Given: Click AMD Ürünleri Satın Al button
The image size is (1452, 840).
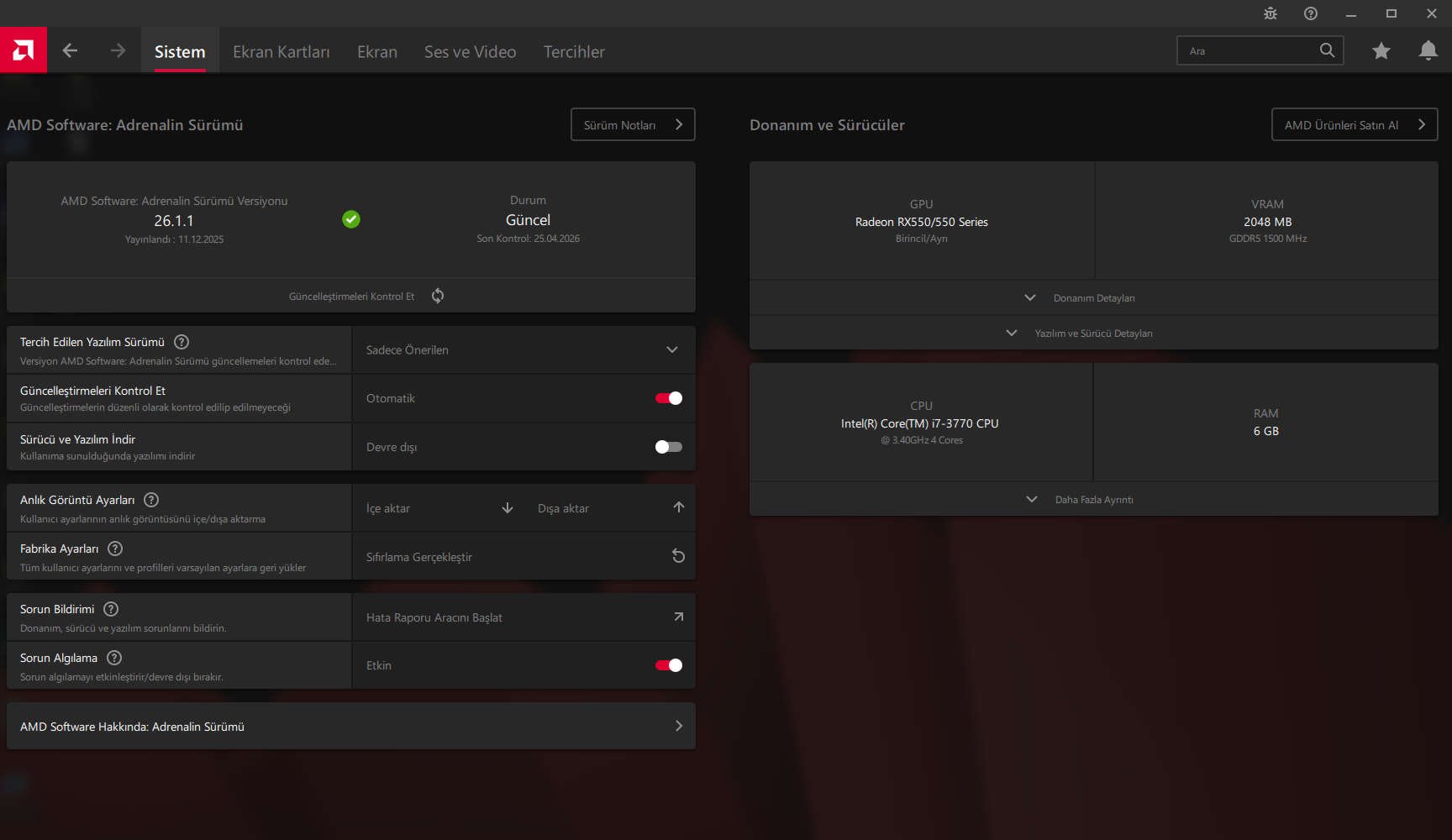Looking at the screenshot, I should pos(1355,124).
